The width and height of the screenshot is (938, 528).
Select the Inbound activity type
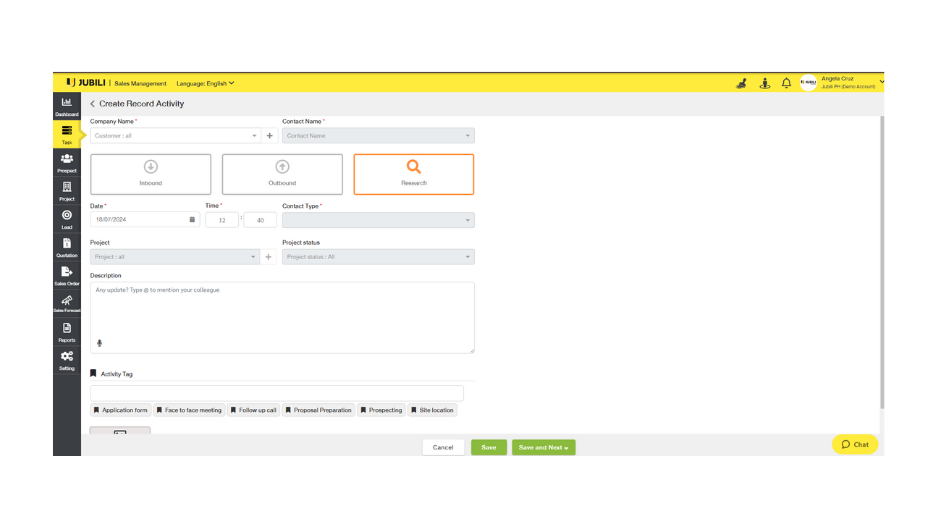pos(151,174)
